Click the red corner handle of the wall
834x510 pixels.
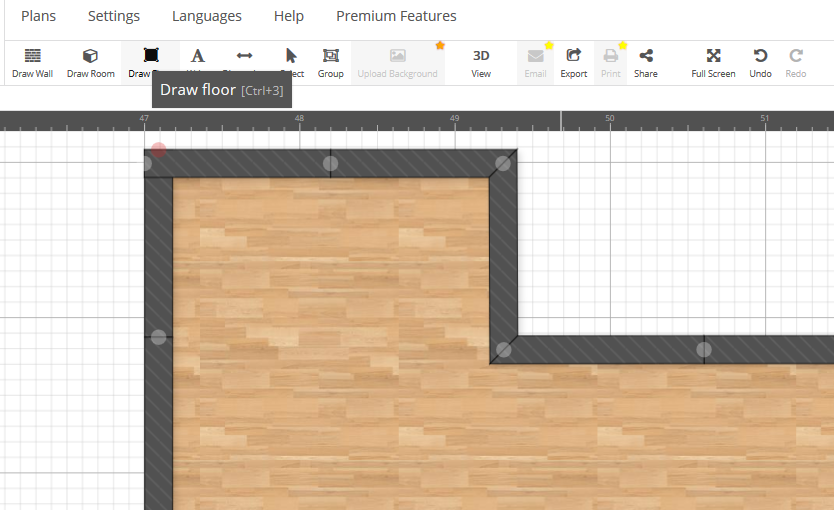coord(159,150)
